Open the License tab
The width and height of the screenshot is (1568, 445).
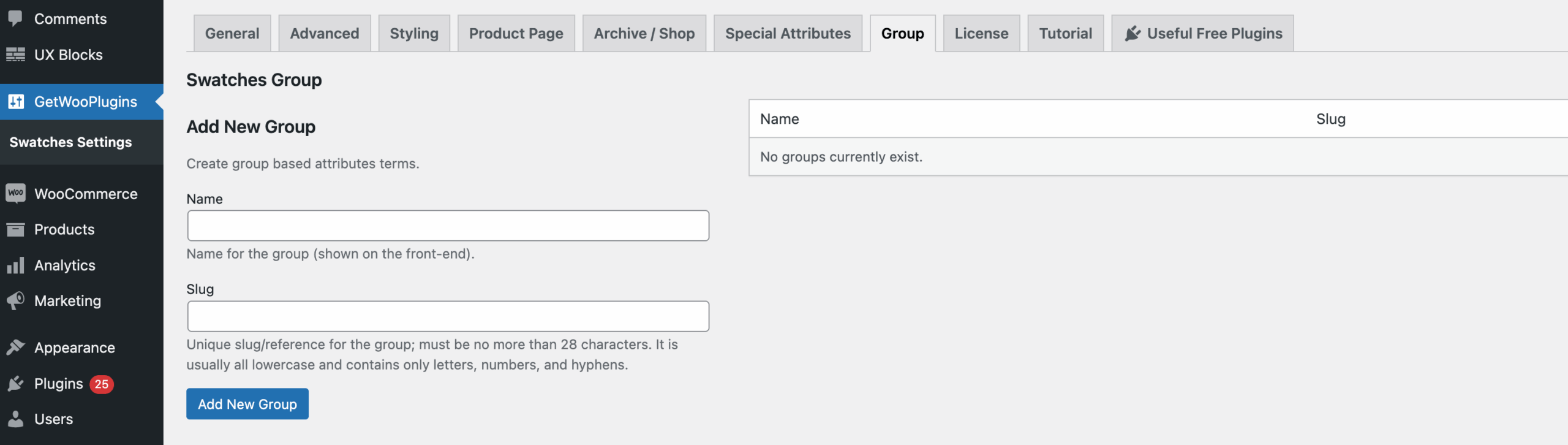pyautogui.click(x=981, y=33)
